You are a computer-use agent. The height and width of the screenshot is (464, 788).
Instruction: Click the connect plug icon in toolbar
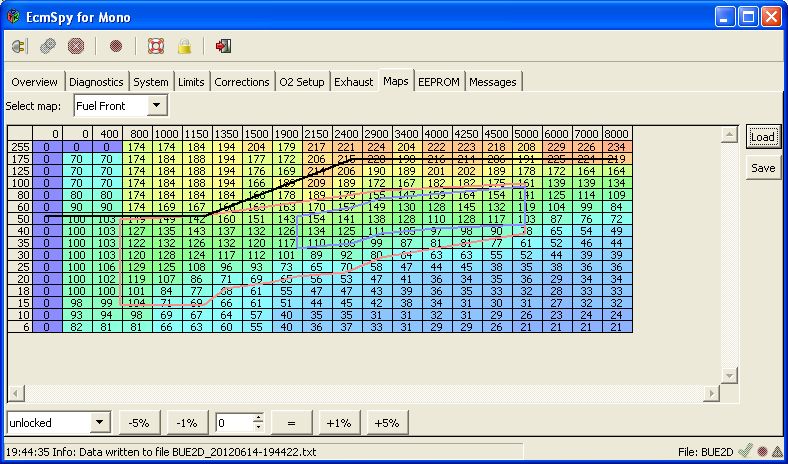tap(19, 46)
